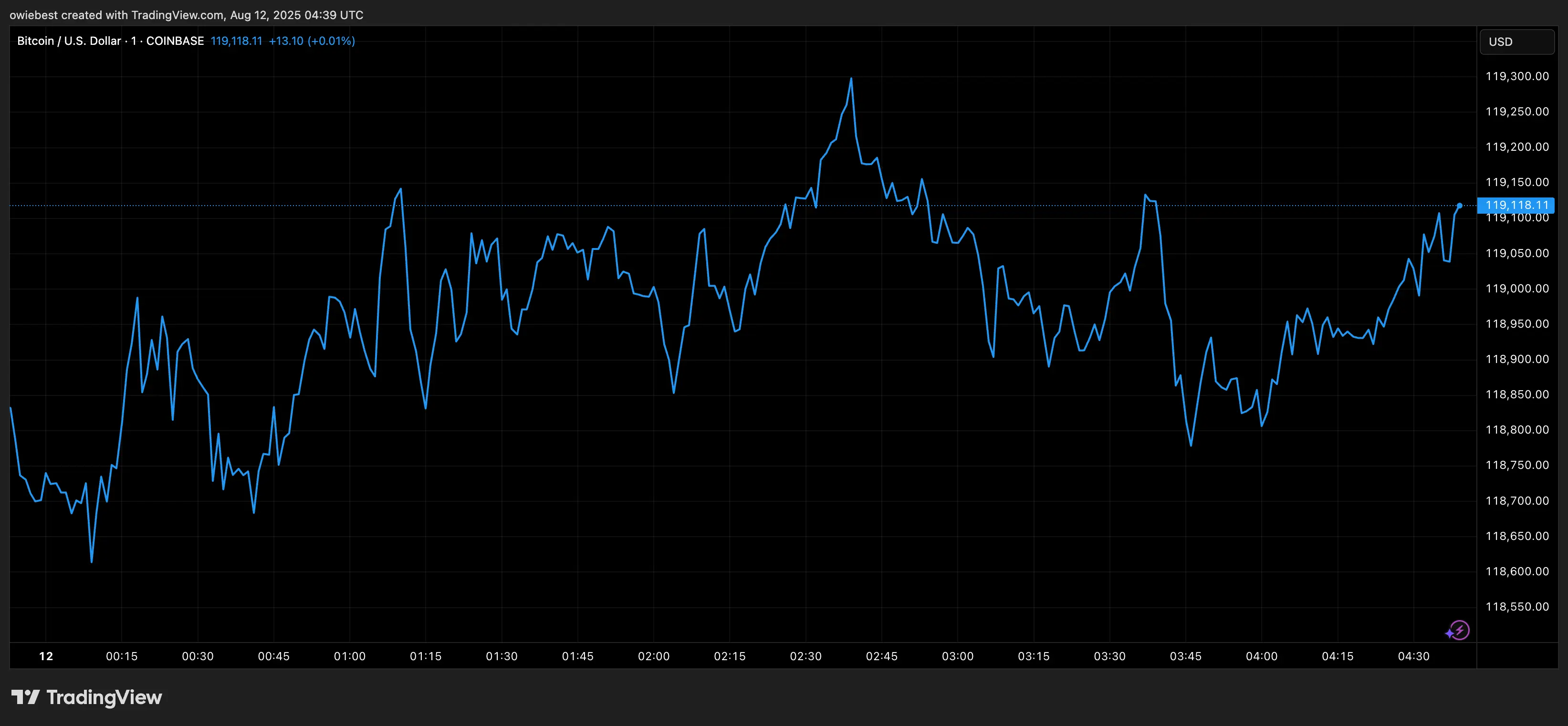Click the 01:45 time axis label
Image resolution: width=1568 pixels, height=726 pixels.
click(578, 656)
